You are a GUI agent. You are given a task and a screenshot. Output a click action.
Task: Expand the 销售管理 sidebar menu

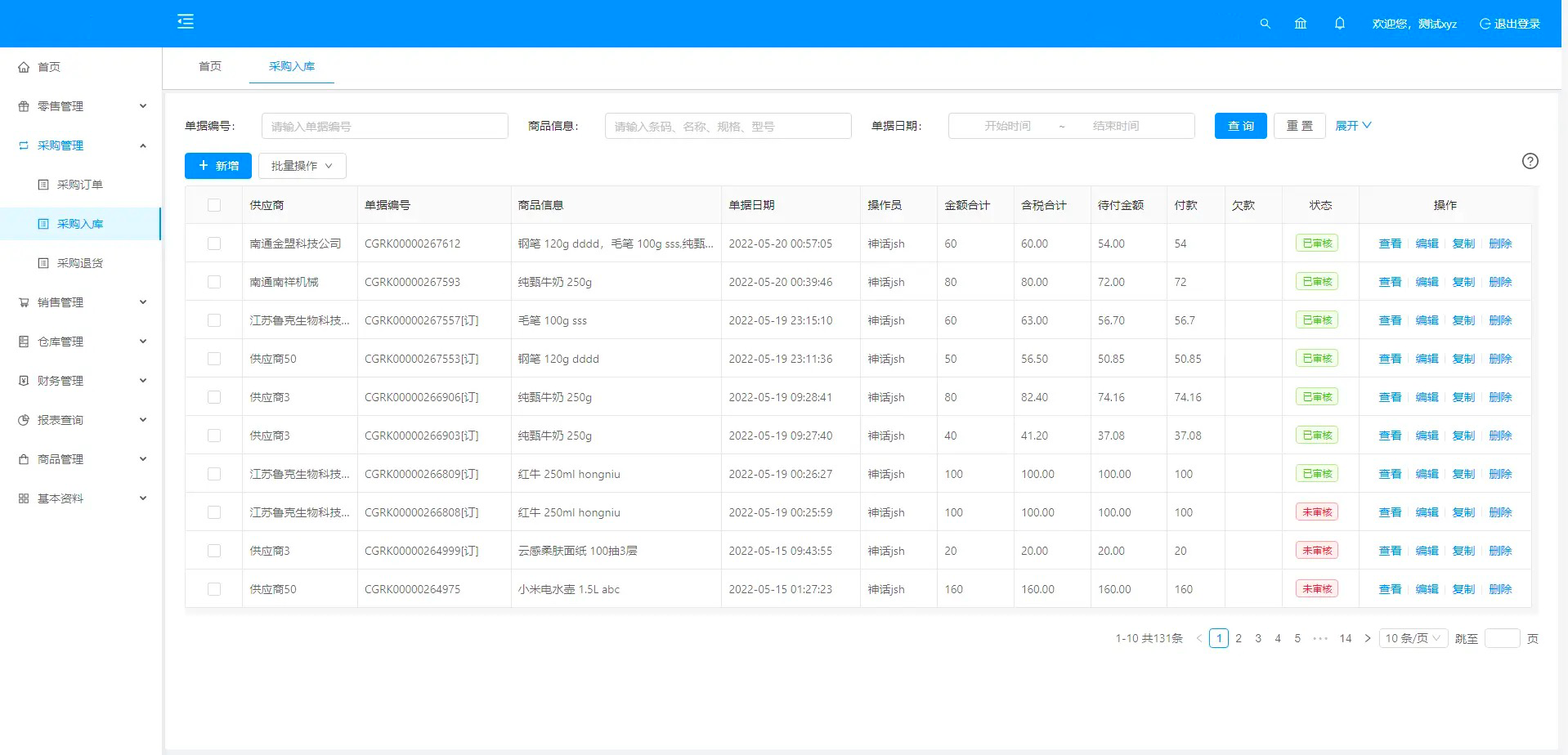tap(80, 302)
